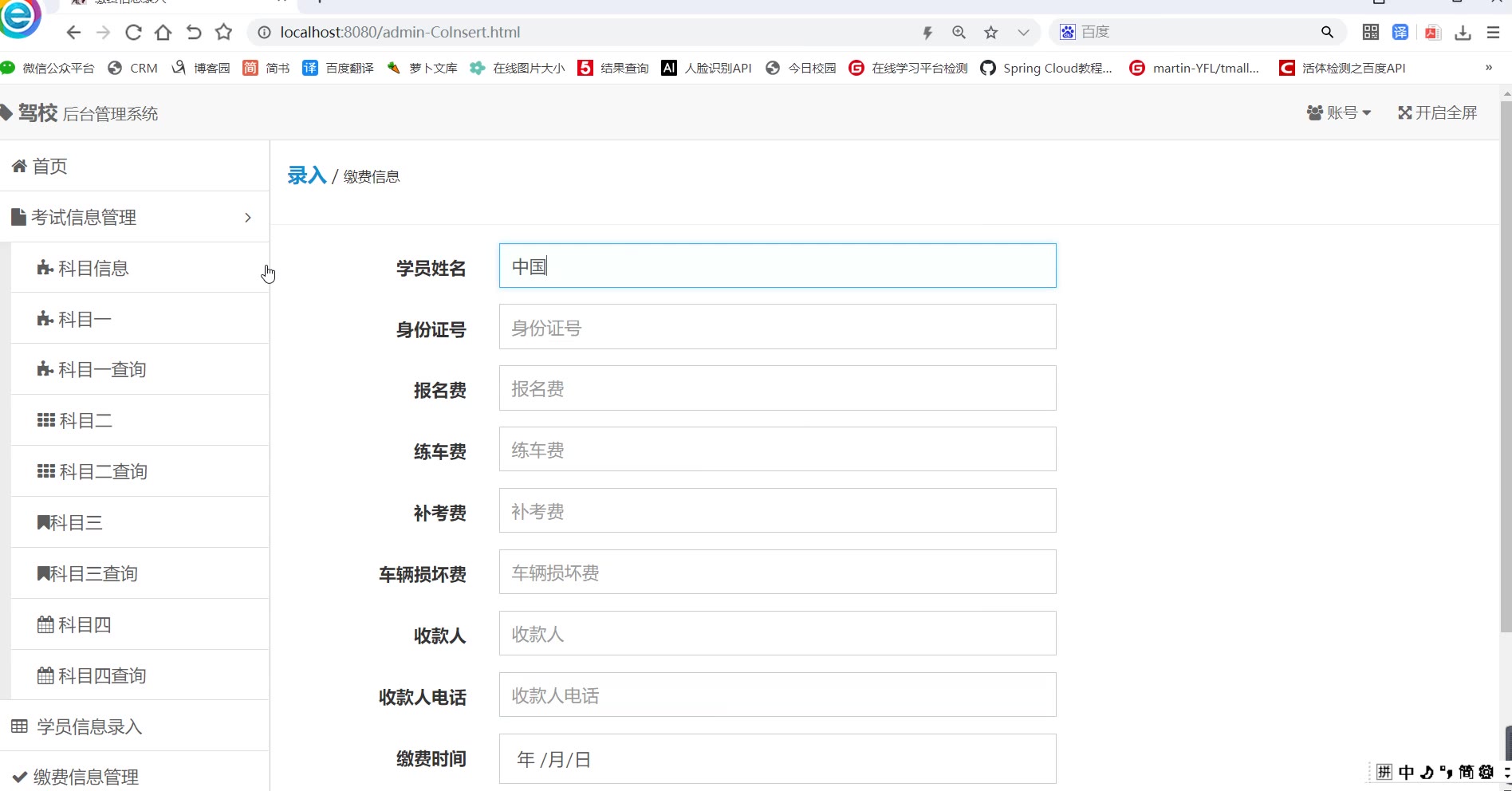
Task: Open 科目一查询 in the sidebar
Action: (102, 370)
